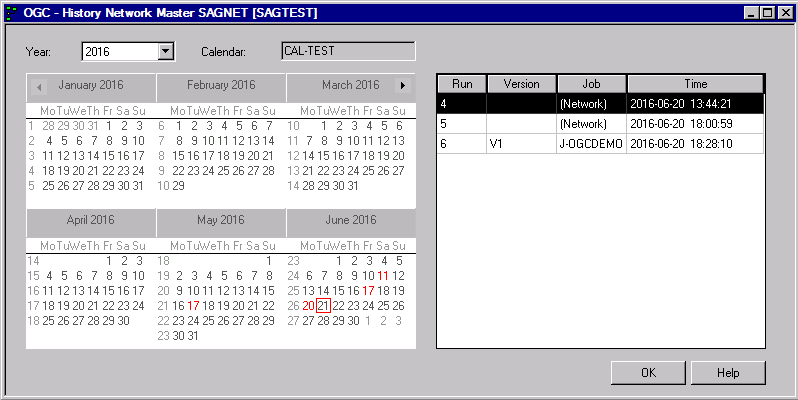The image size is (798, 400).
Task: Click the May 2016 month header
Action: pos(221,220)
